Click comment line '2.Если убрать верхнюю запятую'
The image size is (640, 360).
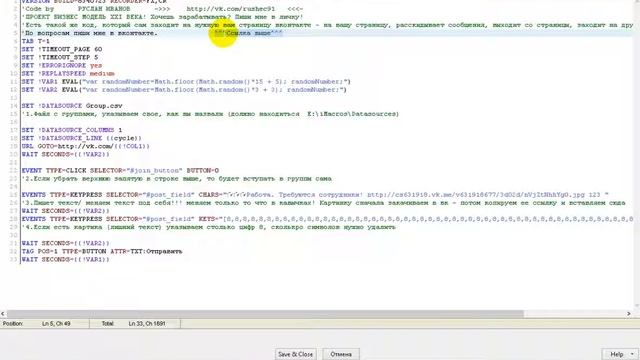click(x=177, y=178)
